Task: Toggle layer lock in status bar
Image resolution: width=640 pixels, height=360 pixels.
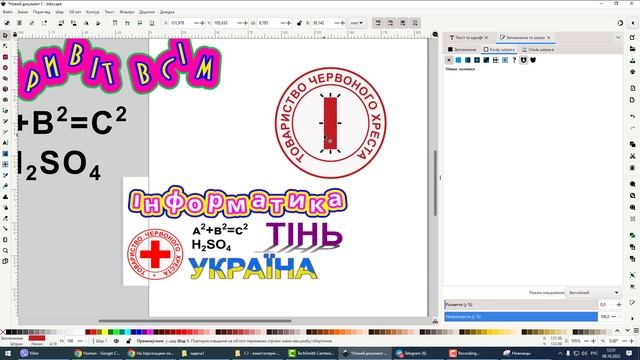Action: point(129,341)
